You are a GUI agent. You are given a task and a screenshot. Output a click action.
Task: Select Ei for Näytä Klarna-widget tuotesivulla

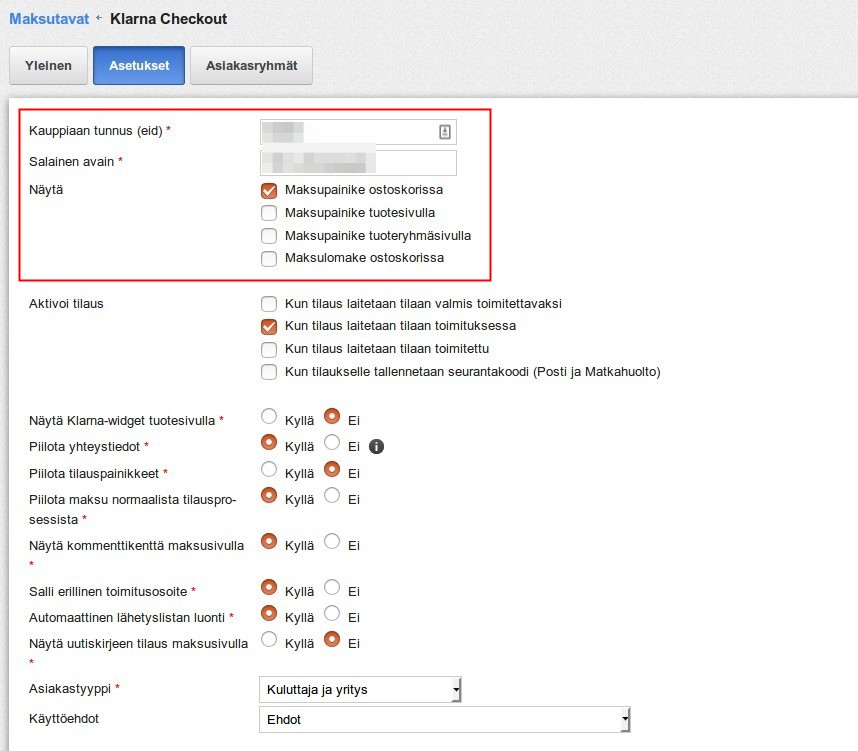(x=332, y=417)
